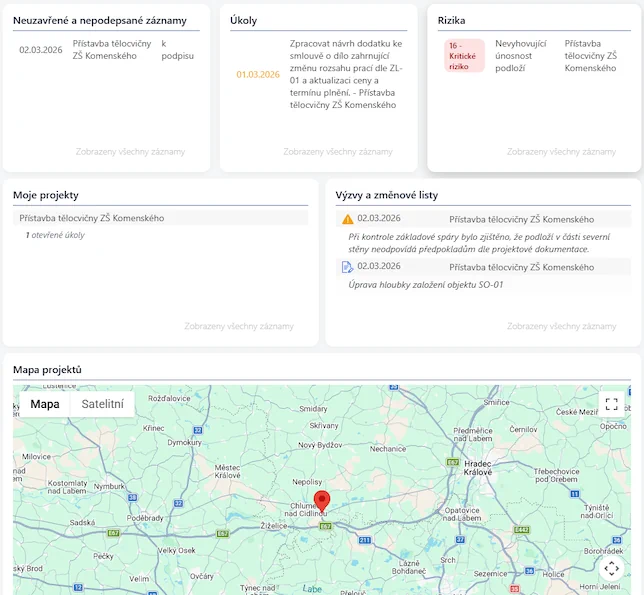The width and height of the screenshot is (644, 595).
Task: Open Přístavba tělocvičny project in Moje projekty
Action: [91, 218]
